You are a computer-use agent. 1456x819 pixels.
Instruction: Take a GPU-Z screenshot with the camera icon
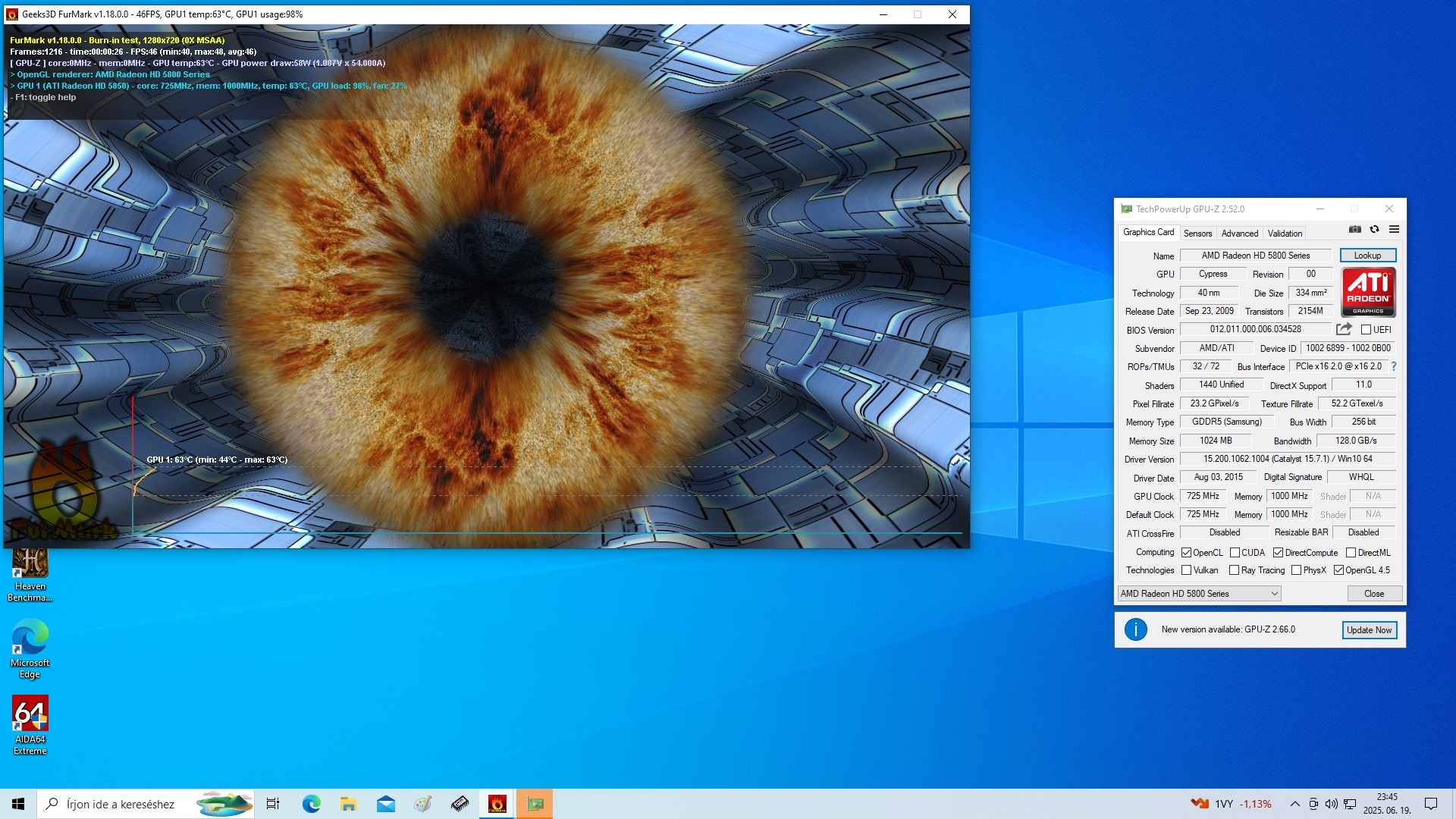click(x=1355, y=229)
